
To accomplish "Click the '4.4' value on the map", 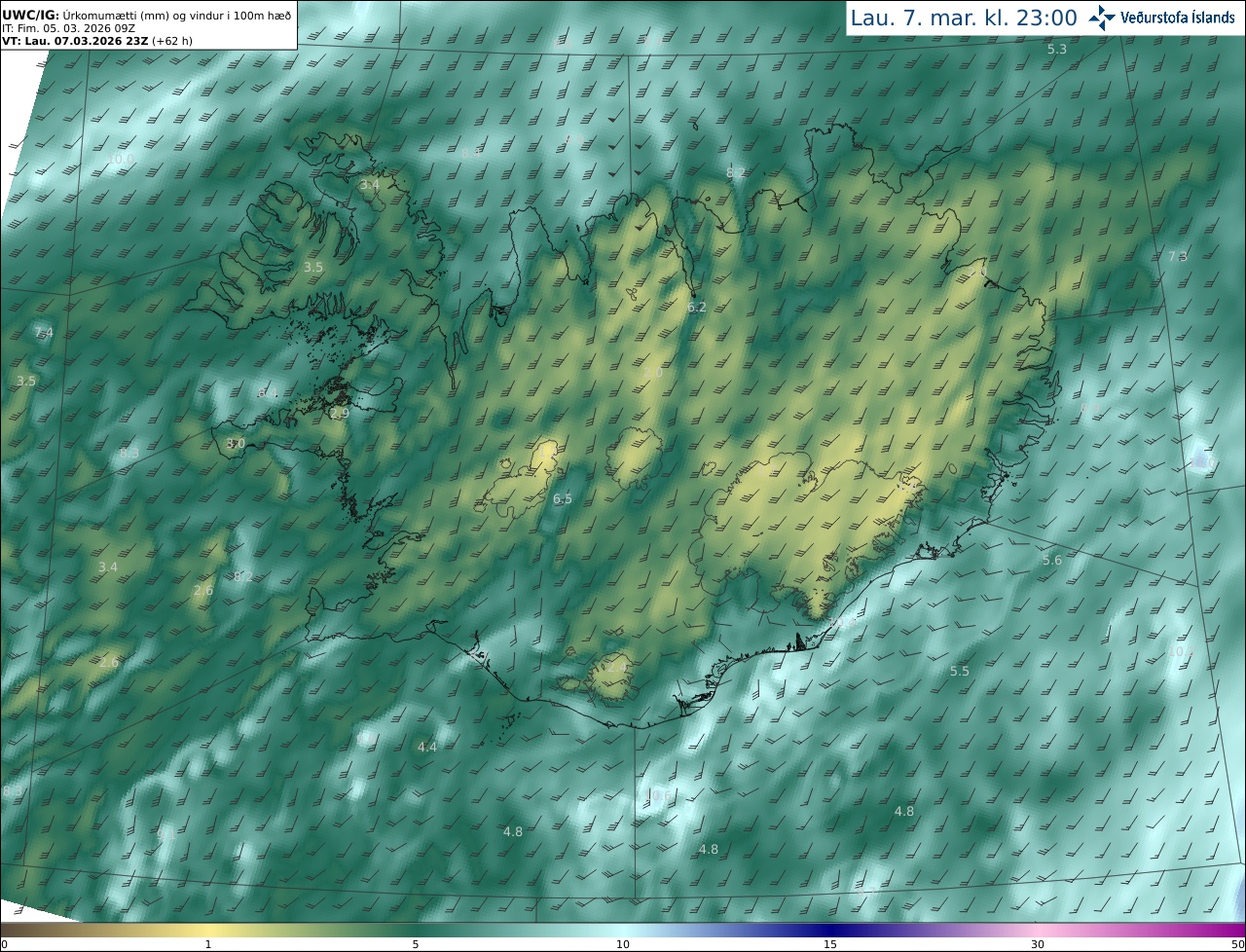I will 427,747.
